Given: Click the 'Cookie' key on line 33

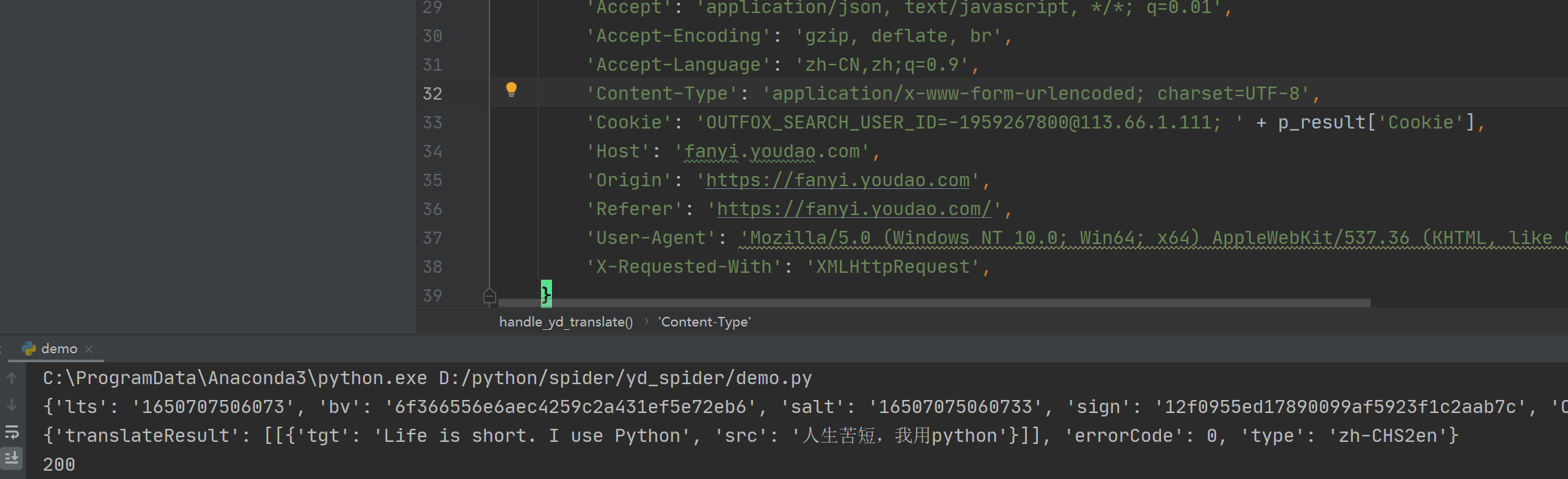Looking at the screenshot, I should pyautogui.click(x=629, y=122).
